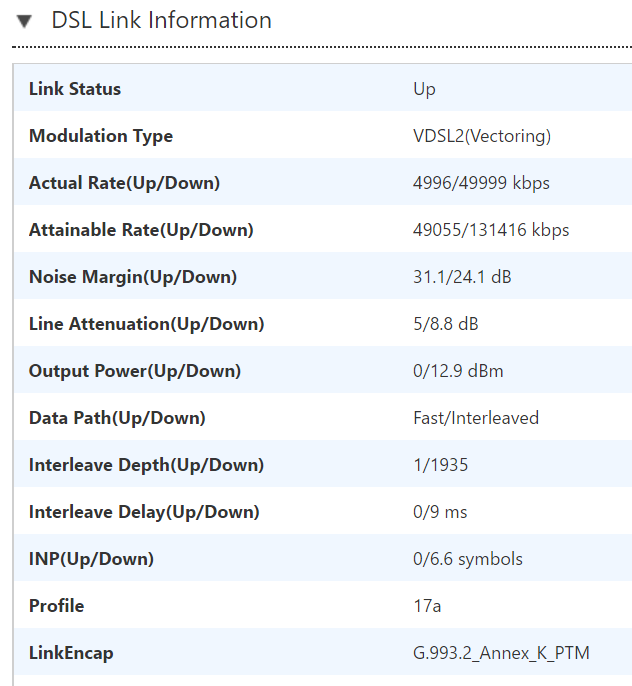The height and width of the screenshot is (686, 632).
Task: Select the 49055/131416 kbps value
Action: tap(491, 230)
